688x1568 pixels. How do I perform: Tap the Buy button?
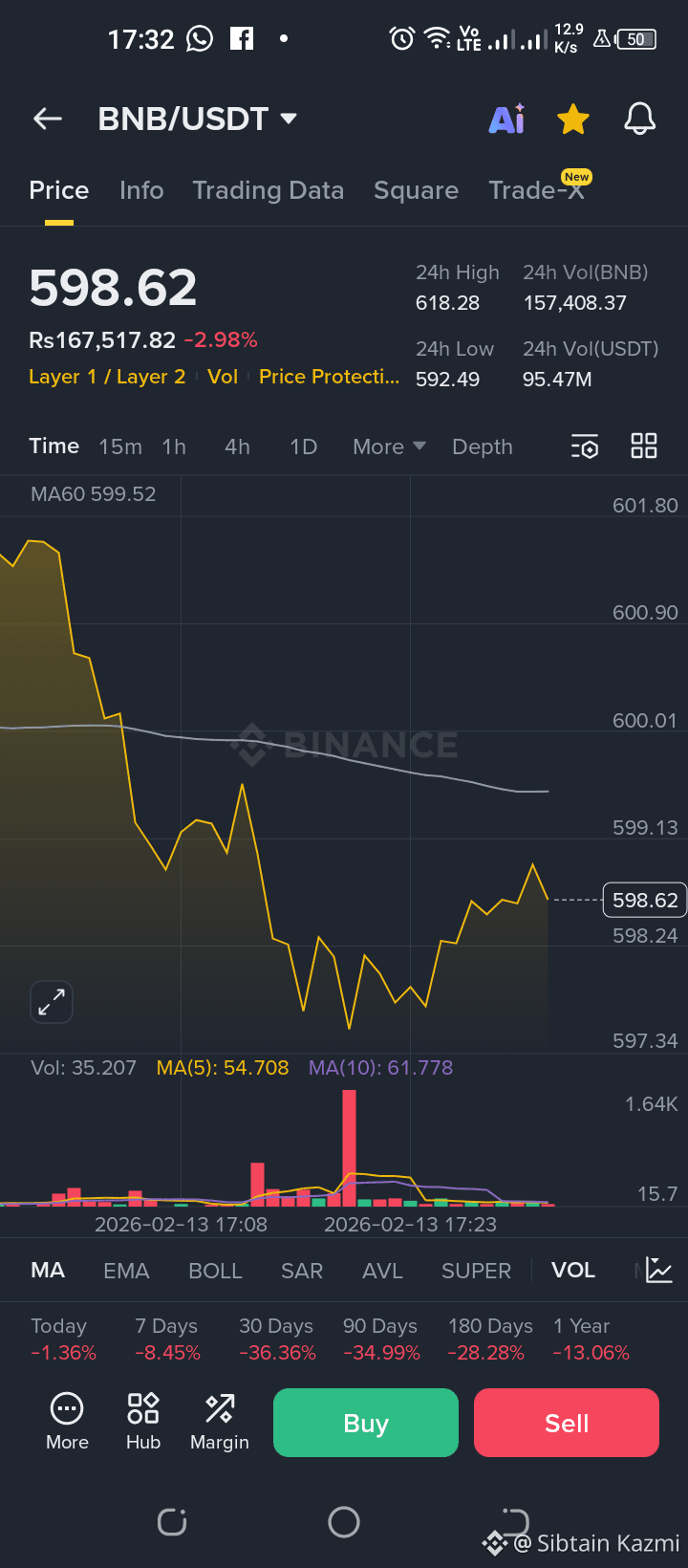(x=366, y=1423)
